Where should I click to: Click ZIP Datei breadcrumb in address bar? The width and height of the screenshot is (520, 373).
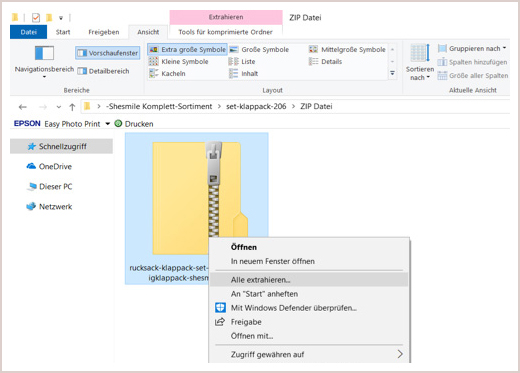click(316, 106)
